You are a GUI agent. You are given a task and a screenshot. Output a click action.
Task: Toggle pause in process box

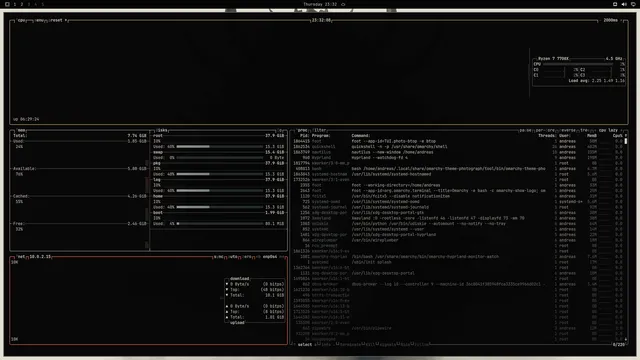pyautogui.click(x=525, y=130)
